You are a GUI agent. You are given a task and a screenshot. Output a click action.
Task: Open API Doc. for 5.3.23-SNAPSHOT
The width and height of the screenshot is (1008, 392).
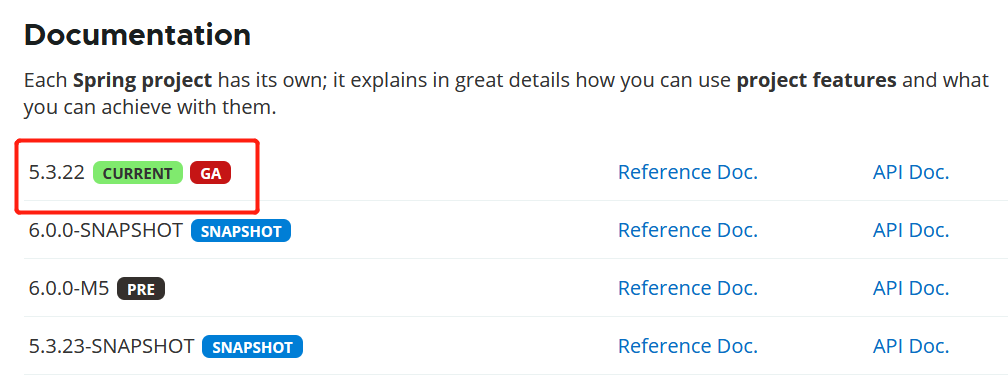(911, 346)
